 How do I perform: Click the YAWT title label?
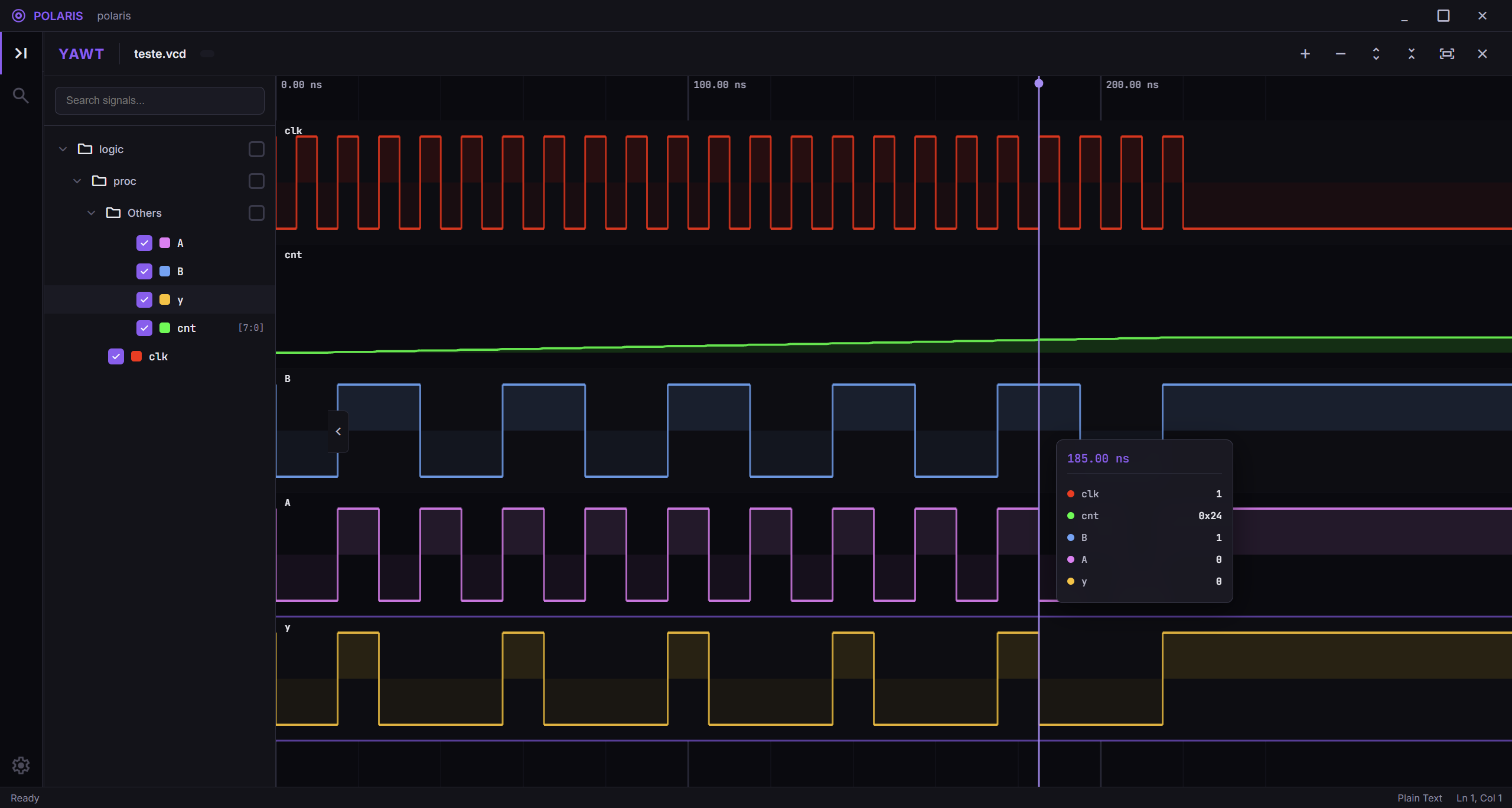click(x=82, y=54)
